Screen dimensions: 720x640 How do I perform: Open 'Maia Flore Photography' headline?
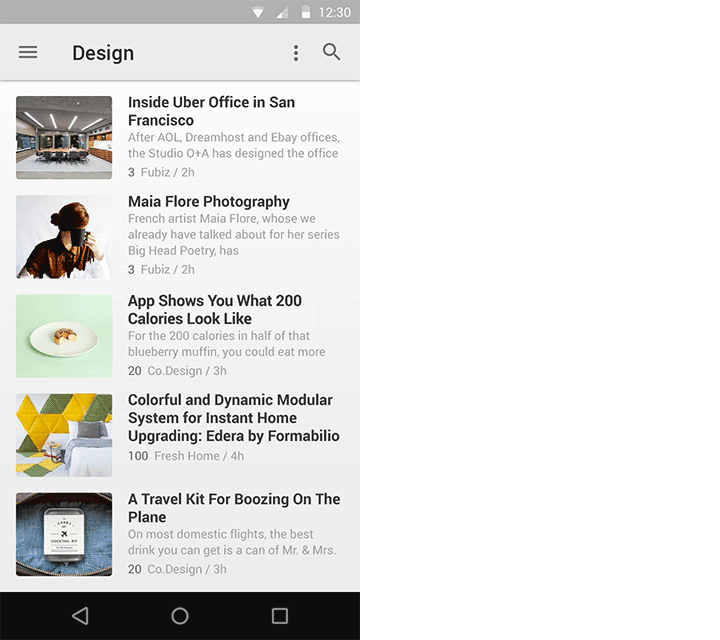pos(208,201)
